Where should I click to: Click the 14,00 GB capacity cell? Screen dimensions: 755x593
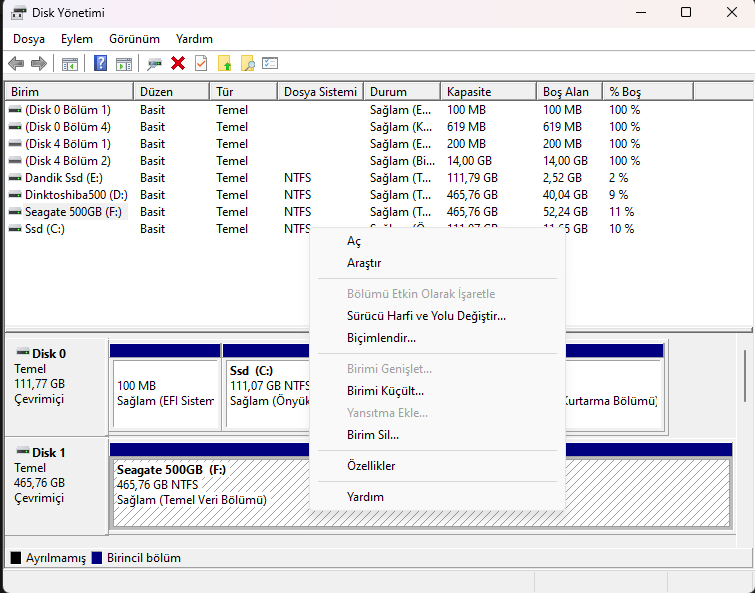pyautogui.click(x=469, y=161)
